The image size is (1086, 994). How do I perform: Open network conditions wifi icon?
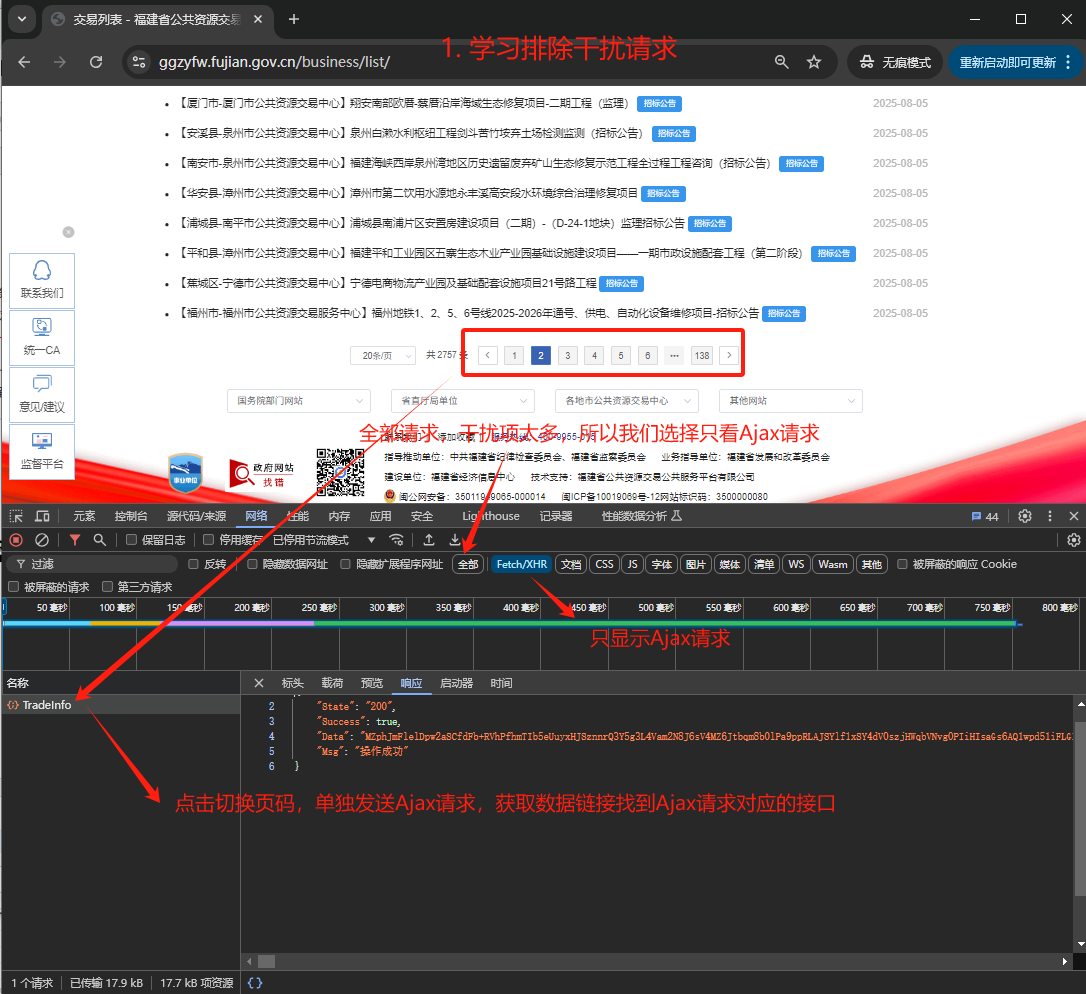[396, 540]
